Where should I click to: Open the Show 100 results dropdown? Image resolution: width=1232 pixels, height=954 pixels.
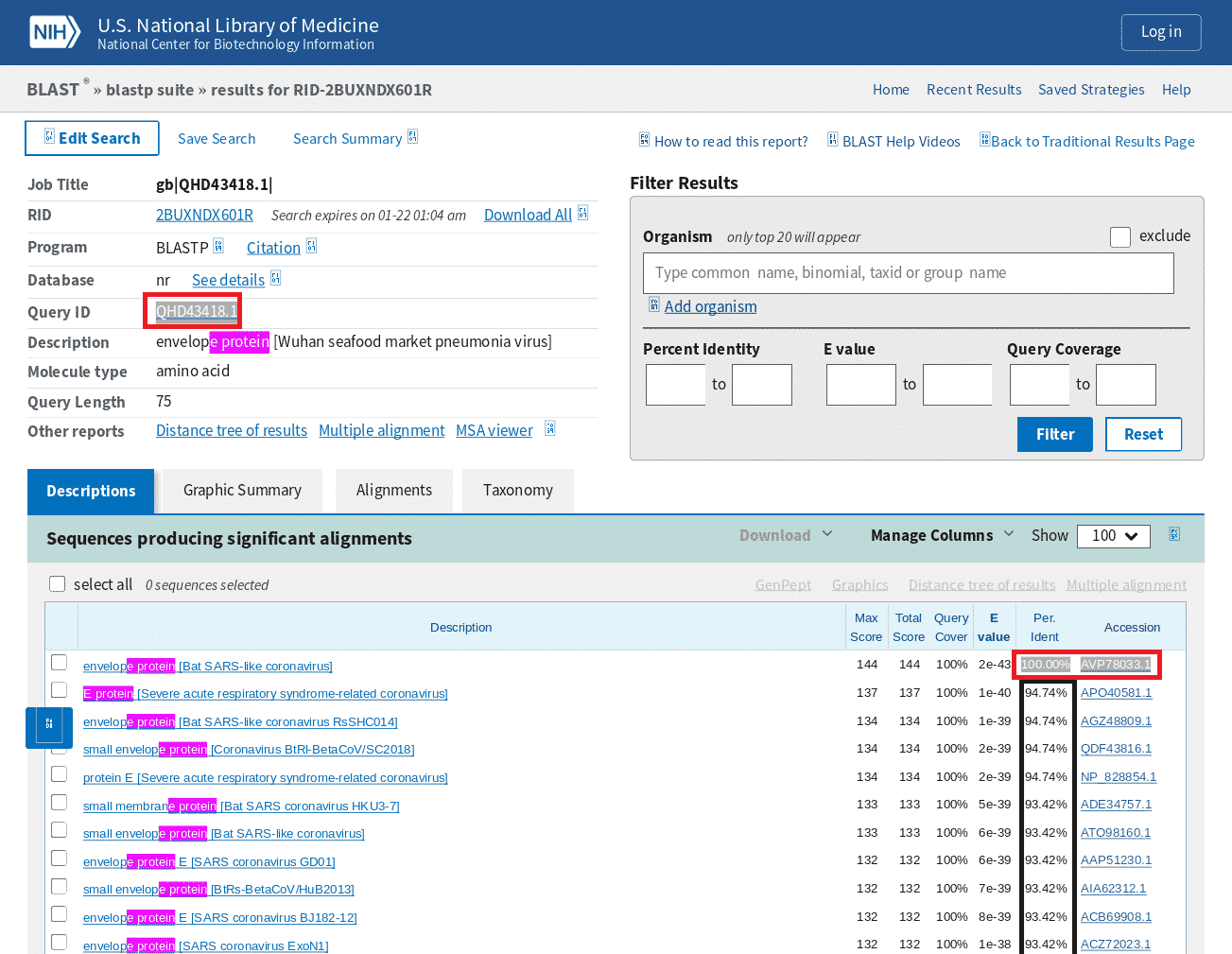point(1114,536)
